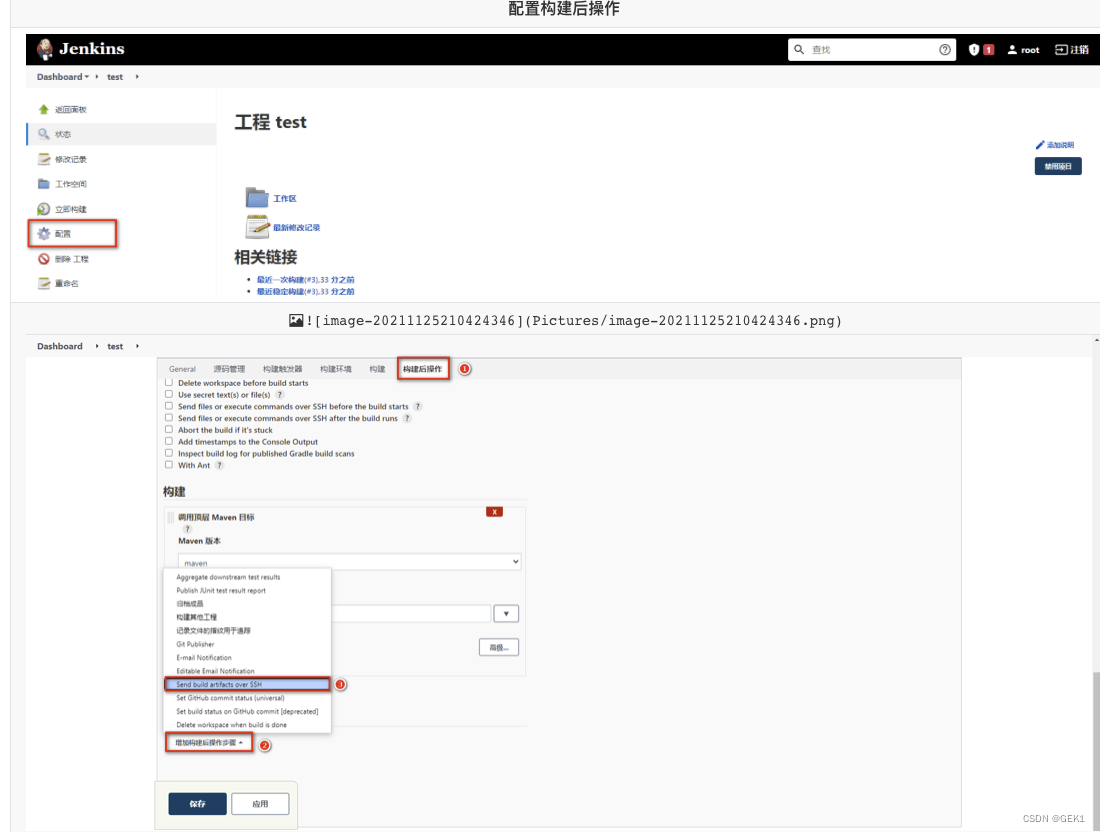Open help for SSH after the build runs
This screenshot has width=1100, height=832.
tap(407, 418)
